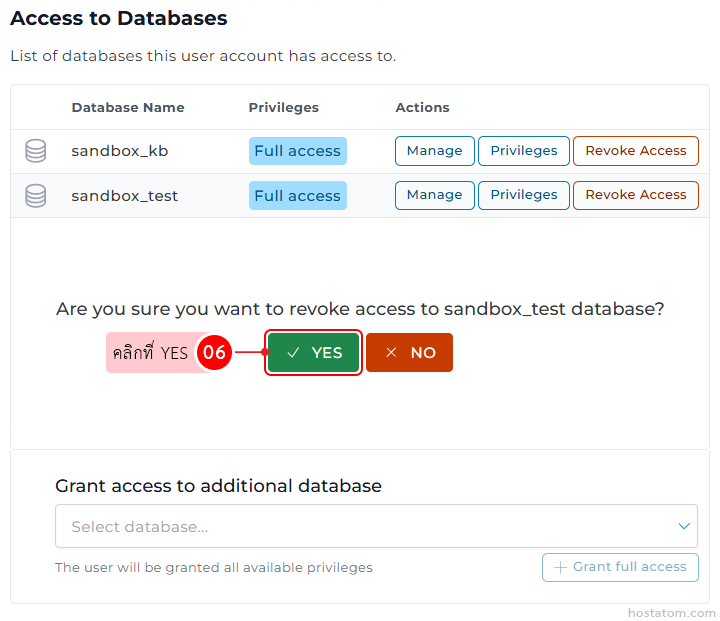Click the sandbox_kb database name

coord(120,151)
